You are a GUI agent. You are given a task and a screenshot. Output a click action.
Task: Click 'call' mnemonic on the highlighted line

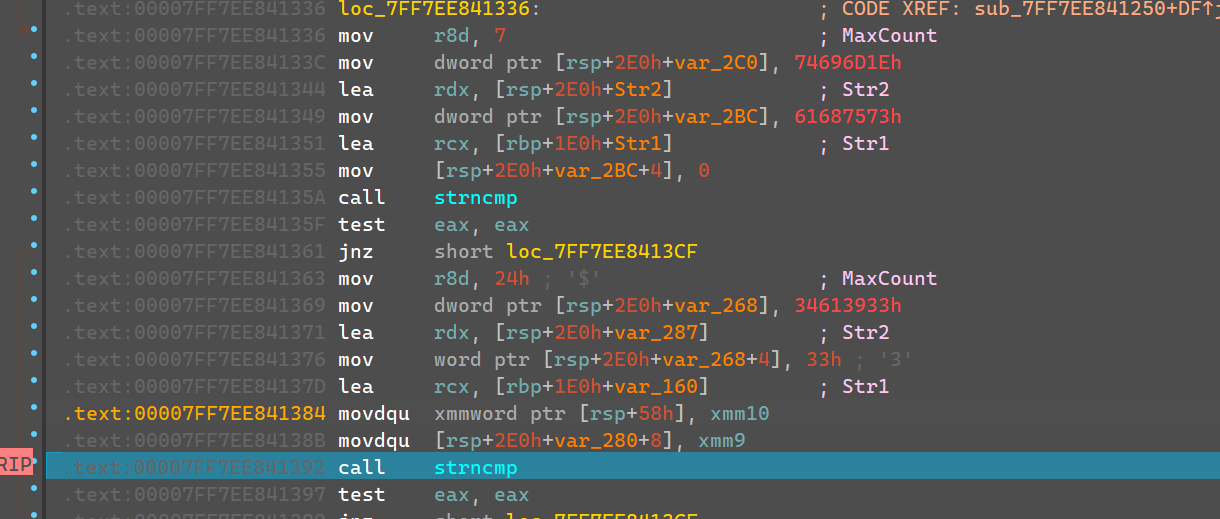point(361,467)
